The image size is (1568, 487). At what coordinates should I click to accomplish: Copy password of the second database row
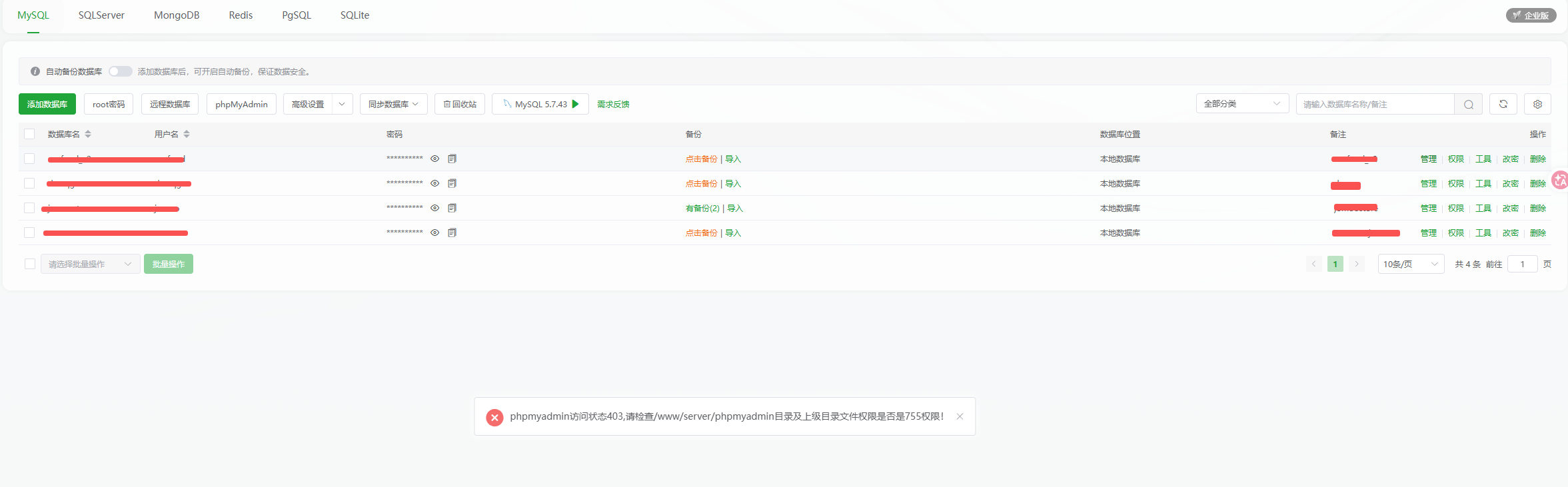(452, 183)
